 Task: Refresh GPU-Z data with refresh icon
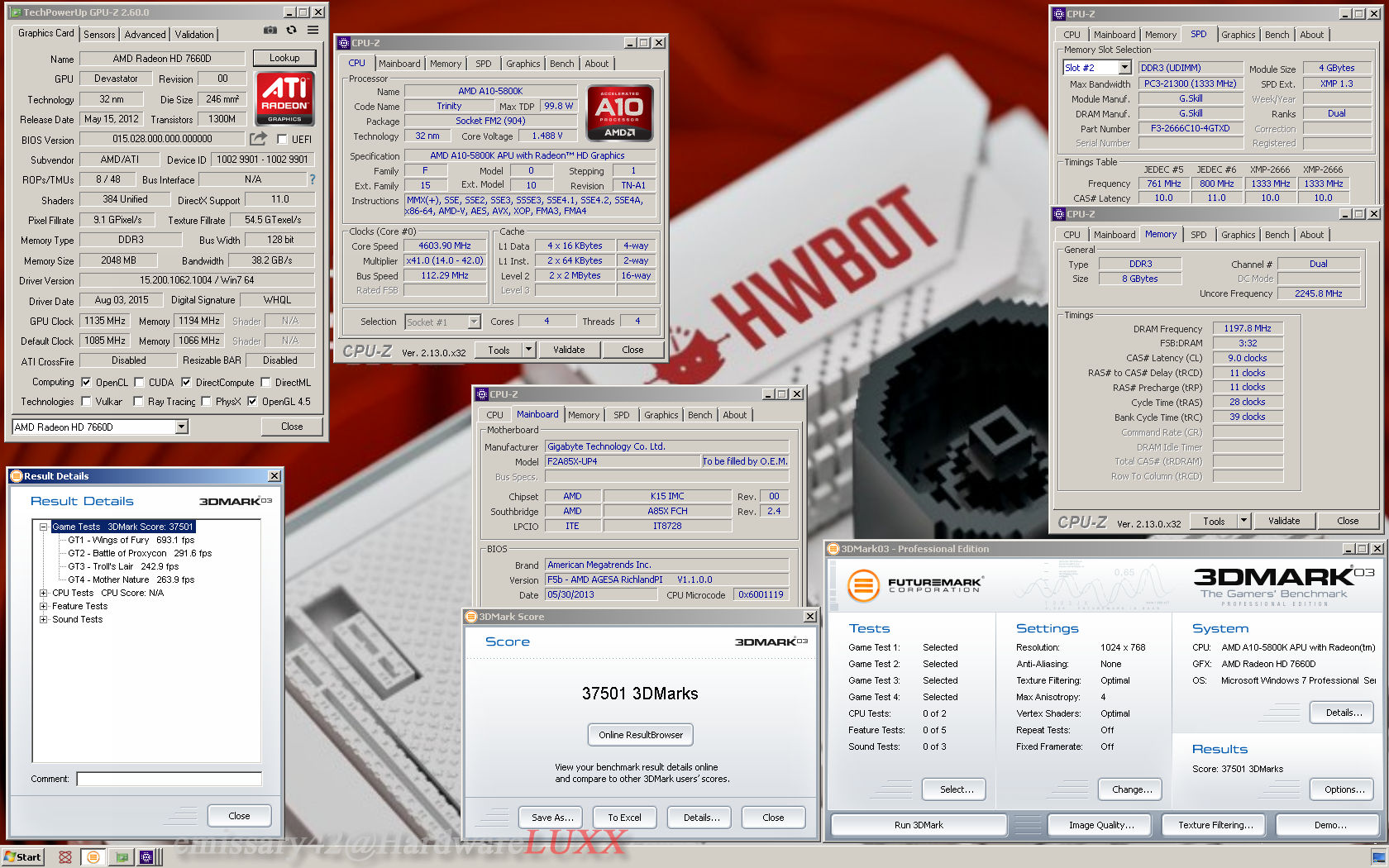coord(291,30)
